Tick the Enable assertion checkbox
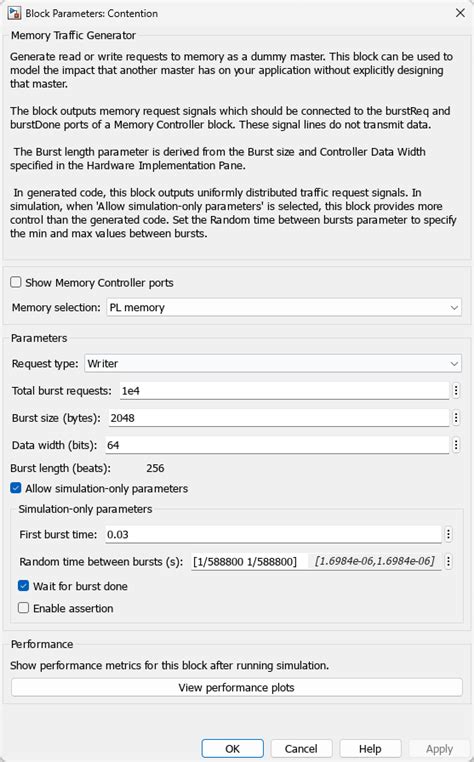Screen dimensions: 474x762 click(x=23, y=608)
